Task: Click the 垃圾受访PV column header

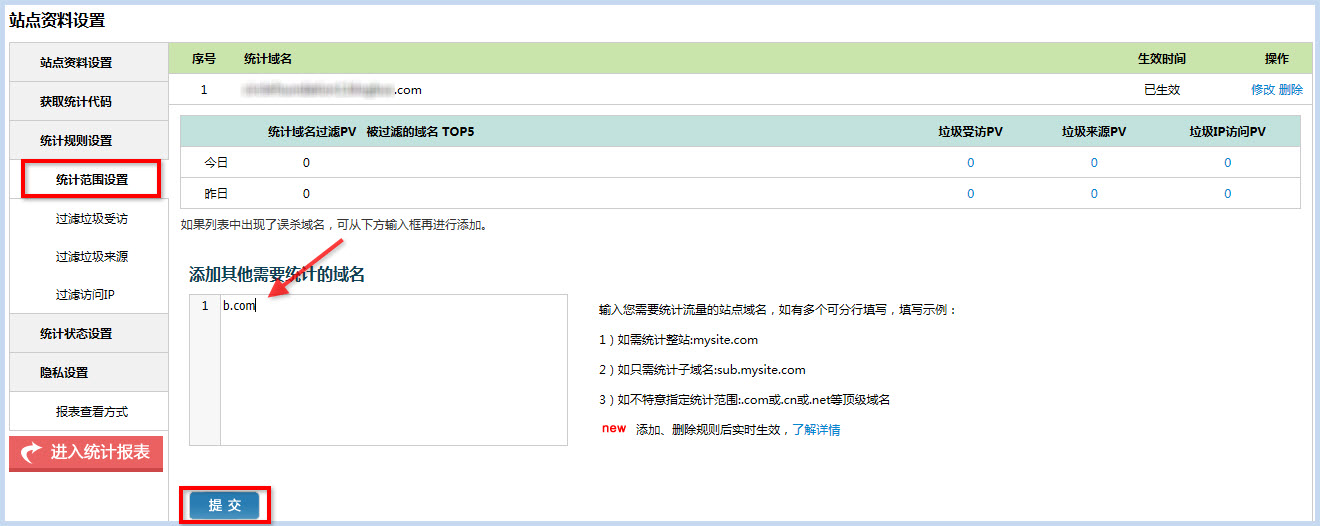Action: coord(970,131)
